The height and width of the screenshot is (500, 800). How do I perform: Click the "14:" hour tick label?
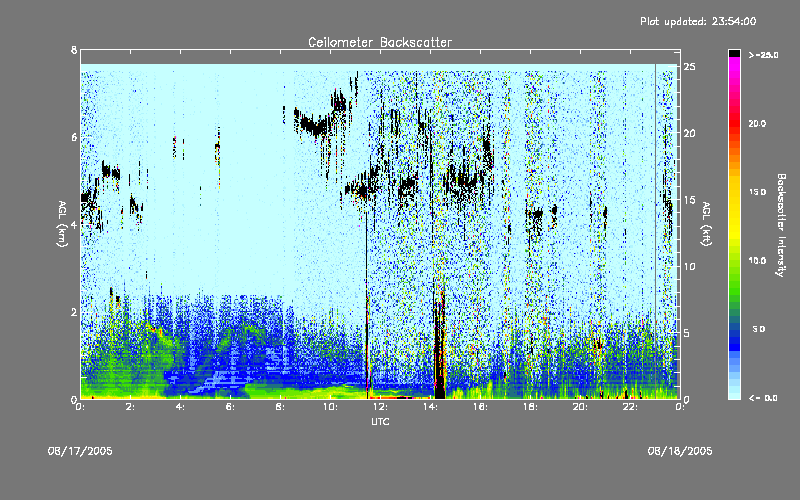click(430, 407)
